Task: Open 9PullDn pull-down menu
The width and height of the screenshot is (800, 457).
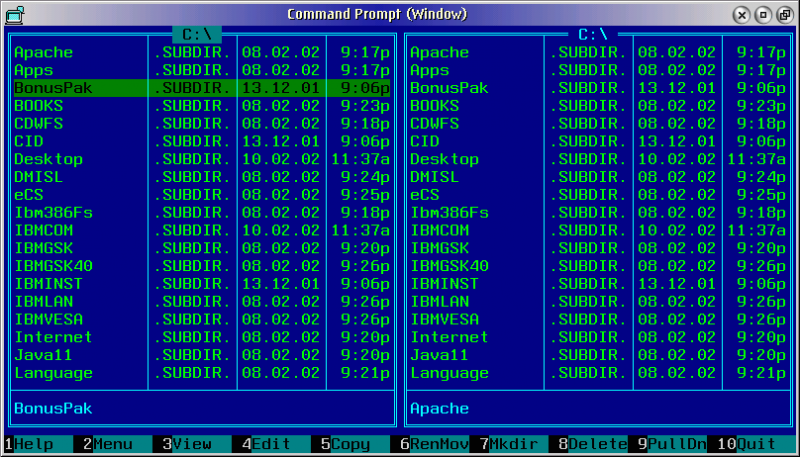Action: point(672,444)
